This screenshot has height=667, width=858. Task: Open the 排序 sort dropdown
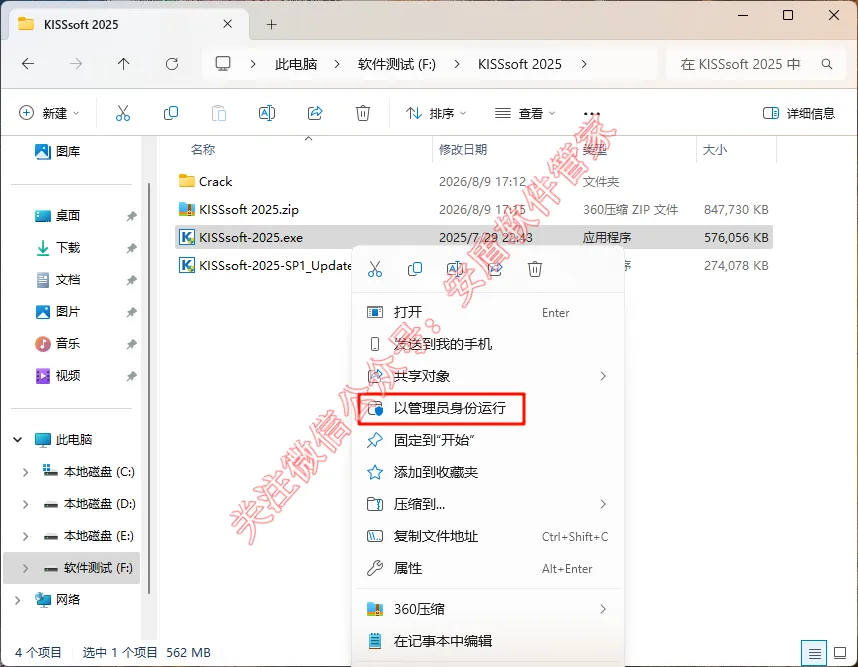[436, 113]
